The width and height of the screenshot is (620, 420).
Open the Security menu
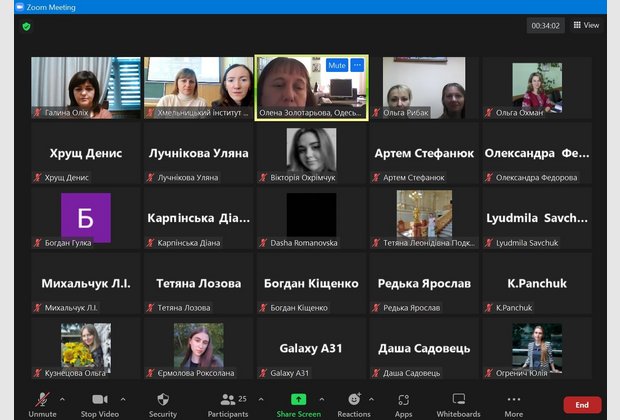coord(163,405)
